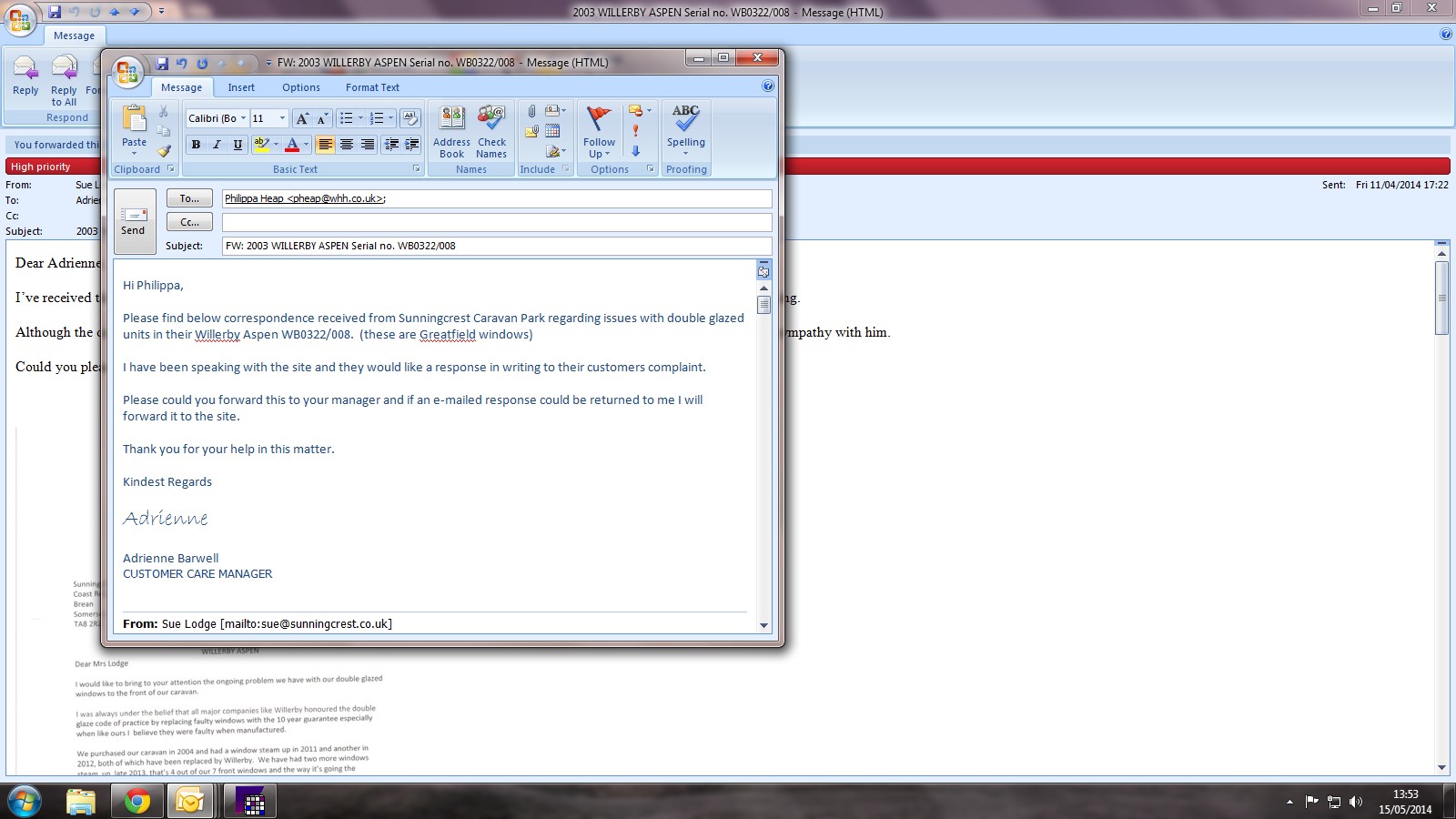The height and width of the screenshot is (819, 1456).
Task: Expand the font size dropdown
Action: click(282, 118)
